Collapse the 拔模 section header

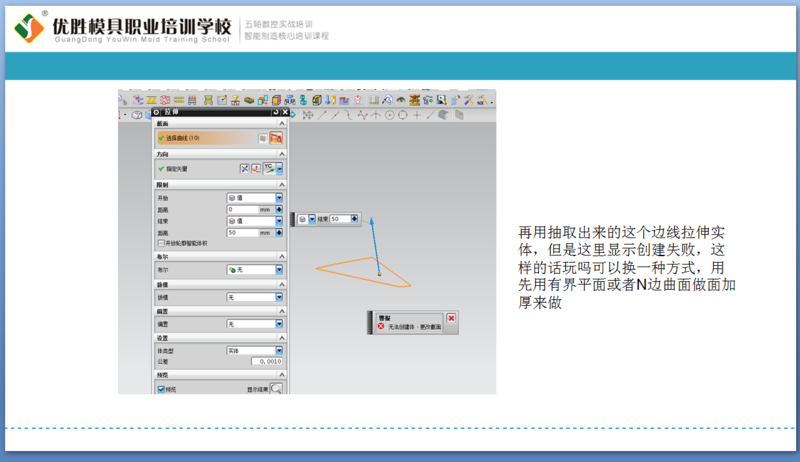pyautogui.click(x=282, y=284)
